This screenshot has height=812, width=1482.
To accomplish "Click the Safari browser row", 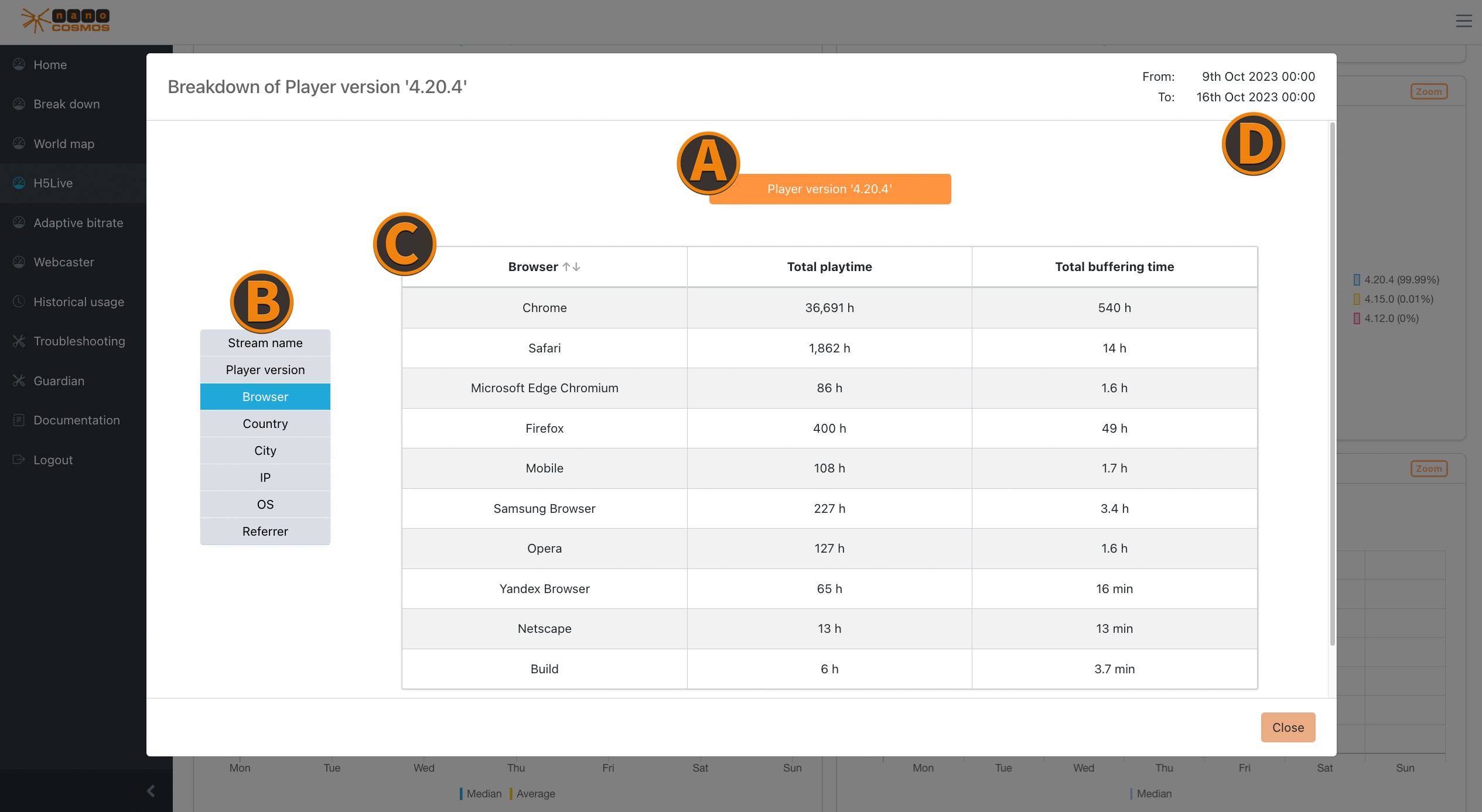I will tap(829, 348).
